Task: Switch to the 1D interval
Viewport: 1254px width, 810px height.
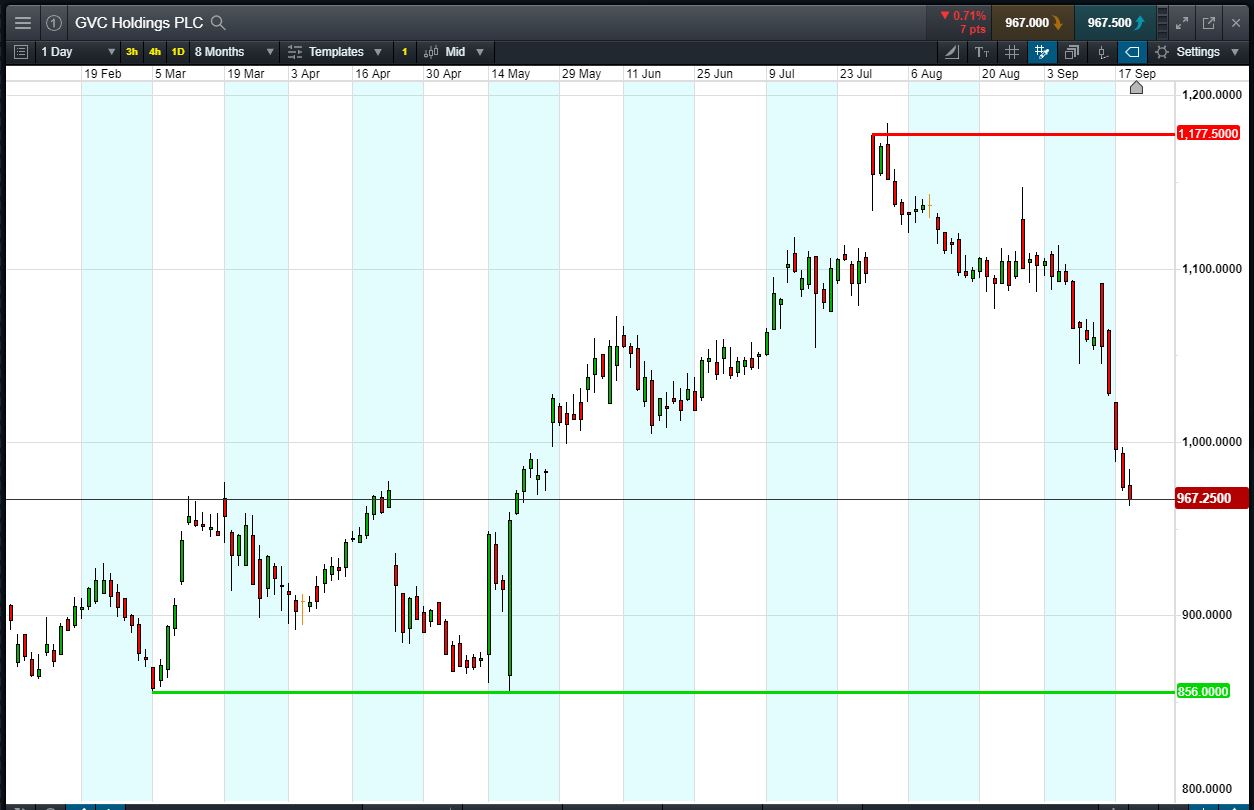Action: click(178, 52)
